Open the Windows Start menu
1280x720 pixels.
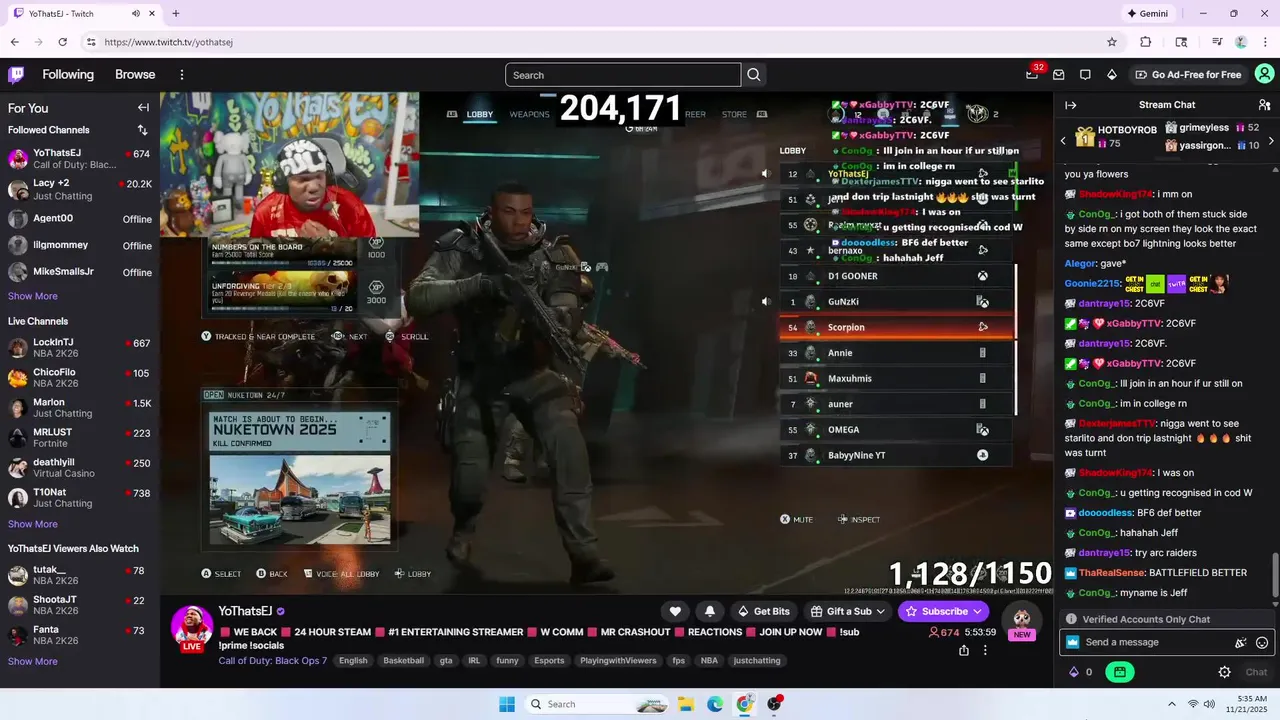coord(507,704)
